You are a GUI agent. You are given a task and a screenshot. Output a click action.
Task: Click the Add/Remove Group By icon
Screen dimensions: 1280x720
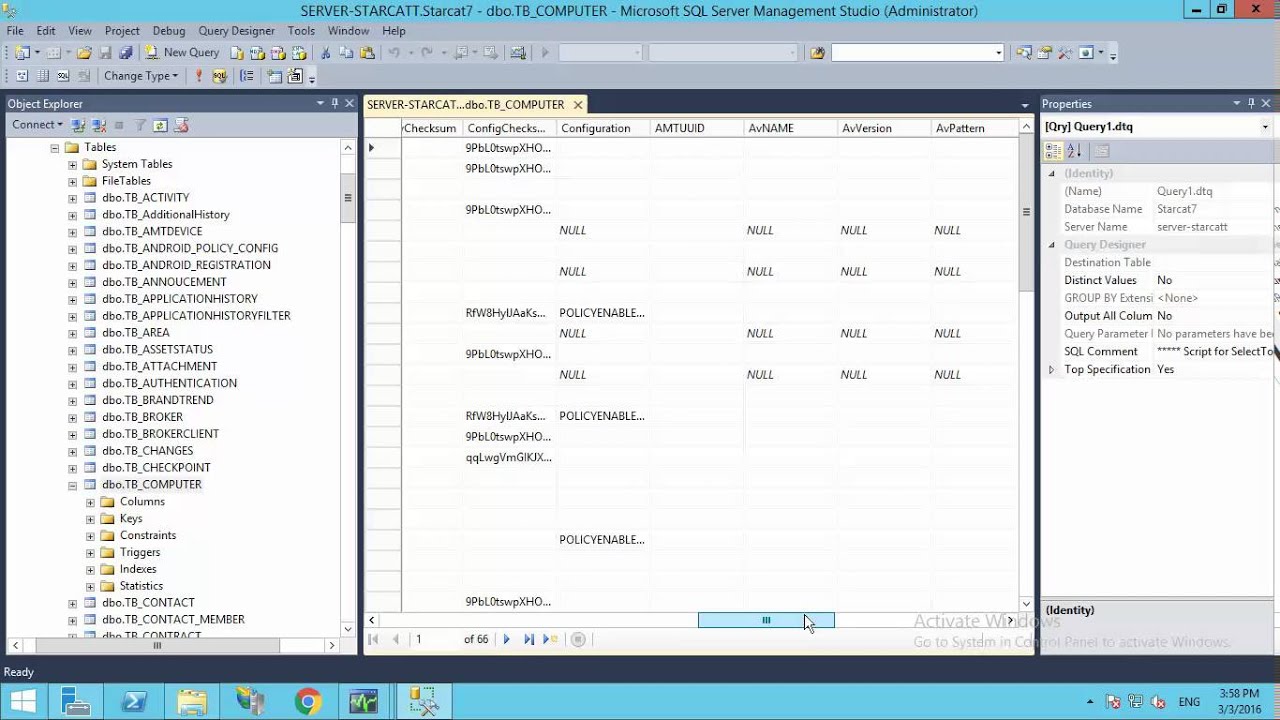[247, 76]
